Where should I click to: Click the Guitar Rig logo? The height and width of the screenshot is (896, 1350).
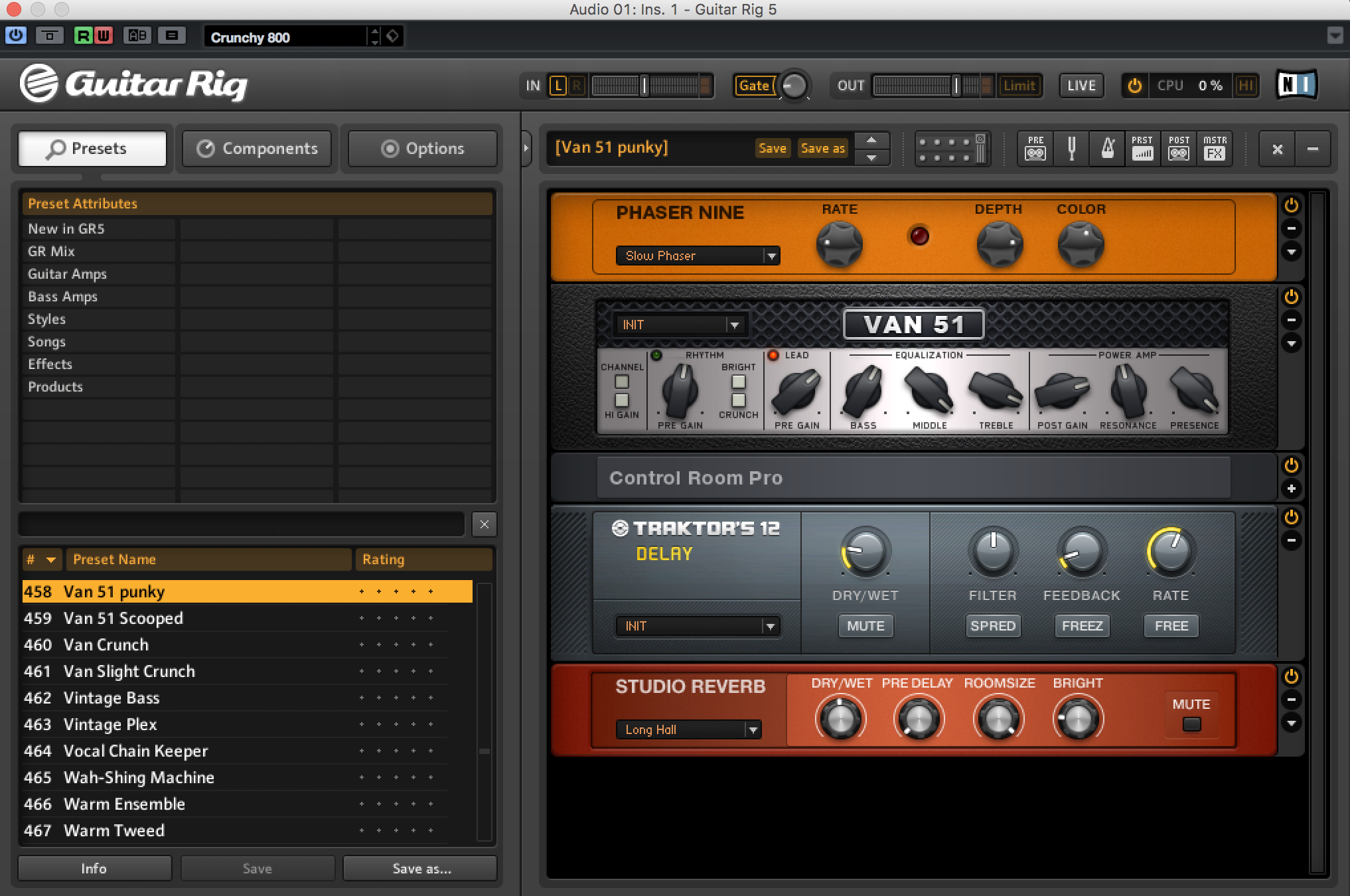[133, 84]
